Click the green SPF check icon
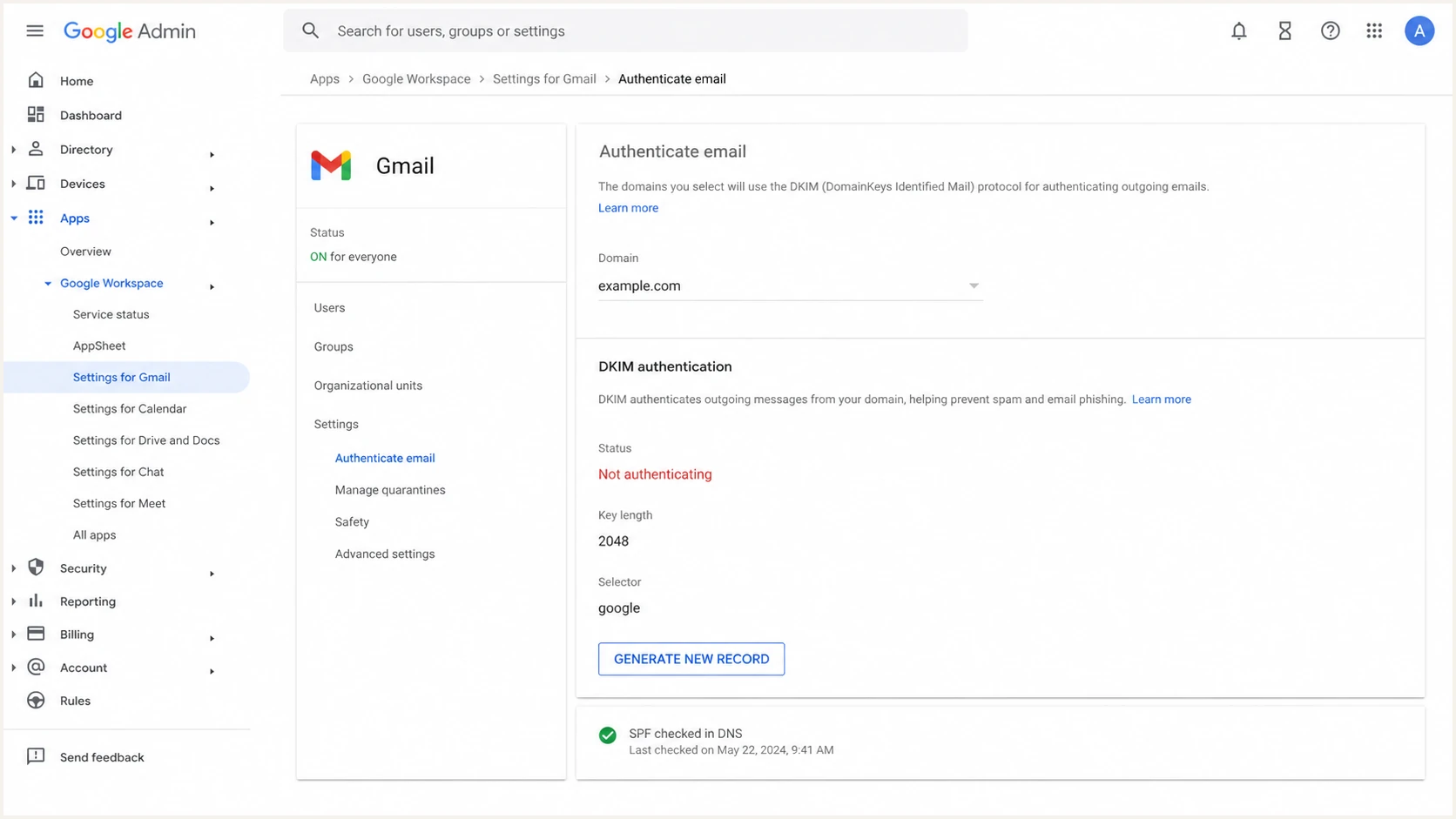The image size is (1456, 819). [608, 735]
